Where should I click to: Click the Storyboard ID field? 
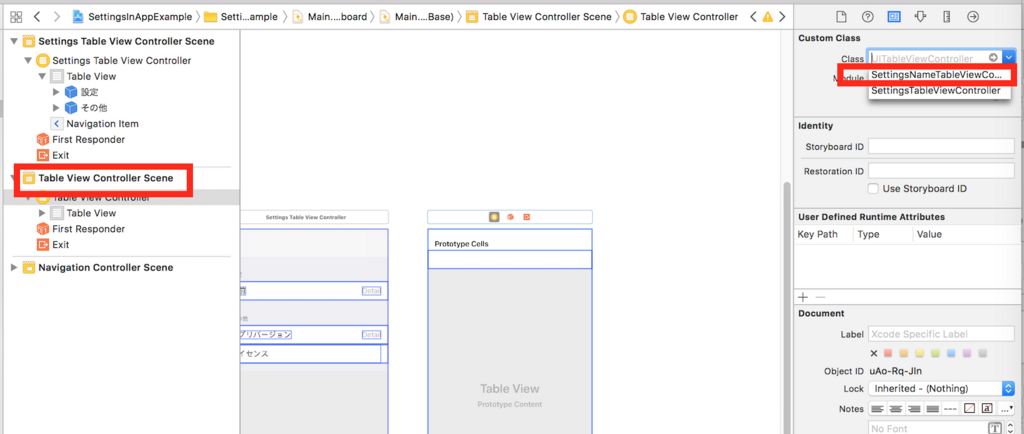941,147
